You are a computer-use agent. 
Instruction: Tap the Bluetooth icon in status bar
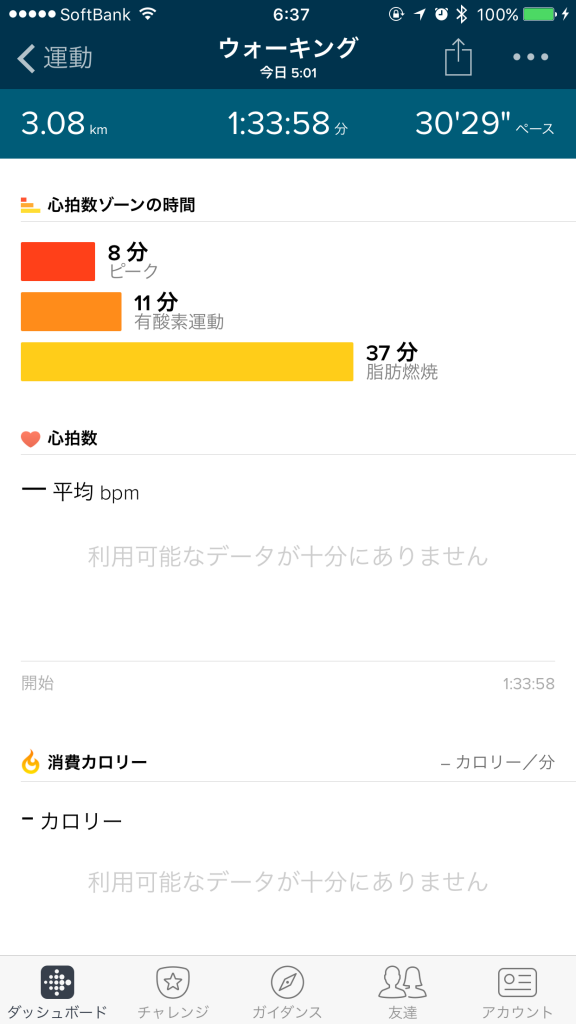[462, 14]
